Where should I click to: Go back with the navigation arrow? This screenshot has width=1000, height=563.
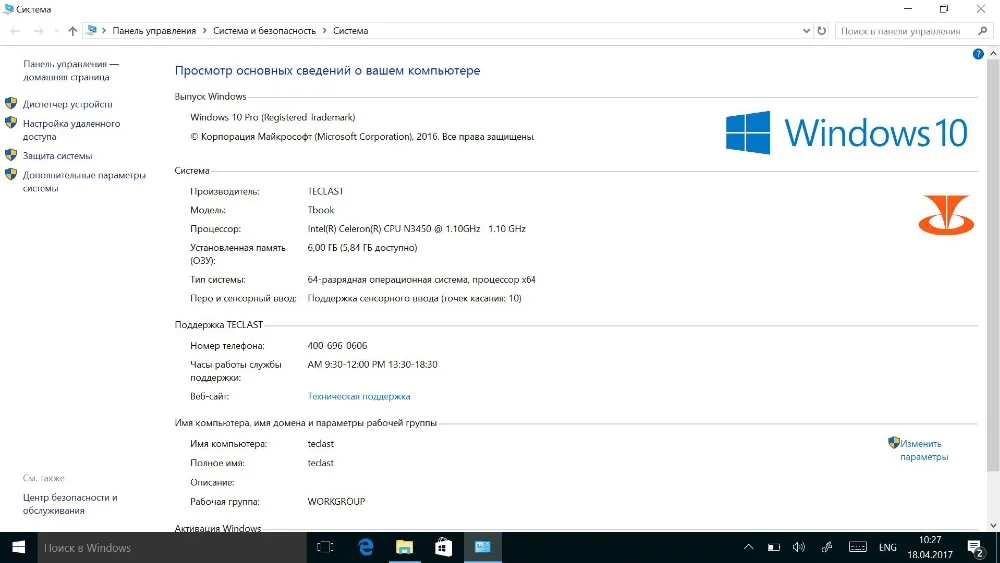tap(15, 31)
